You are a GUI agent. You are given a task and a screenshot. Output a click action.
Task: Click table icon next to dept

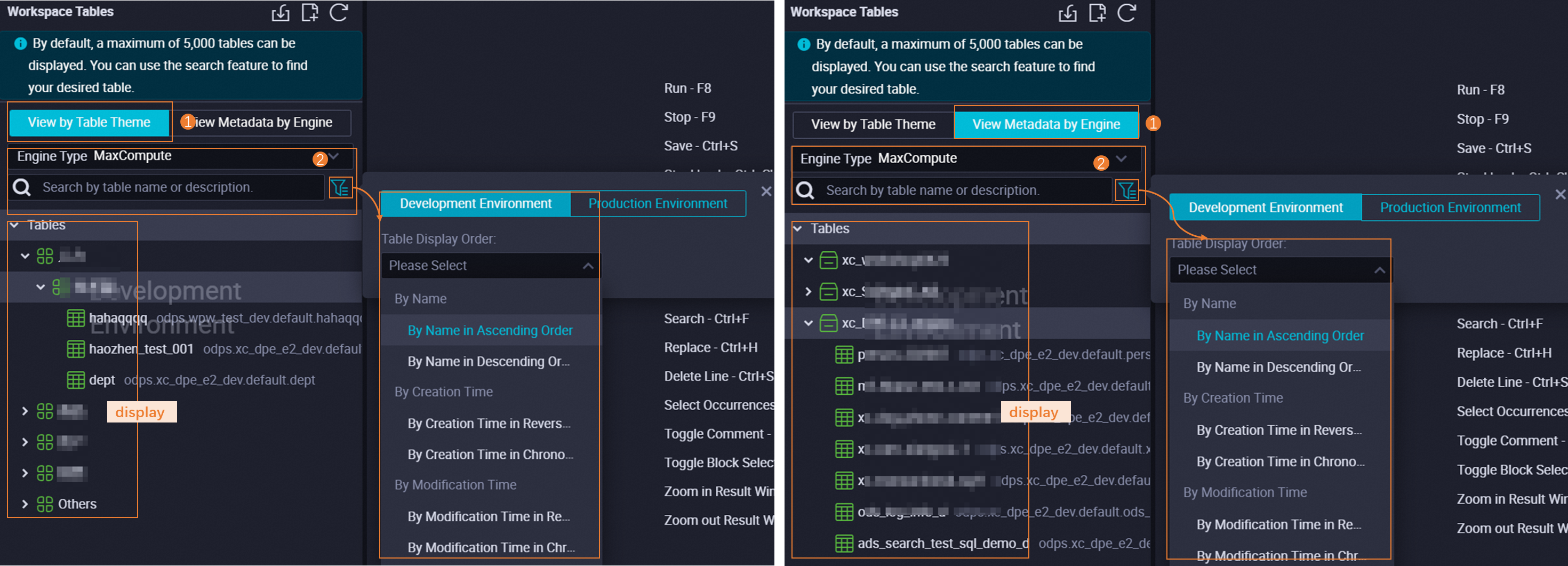[x=76, y=380]
